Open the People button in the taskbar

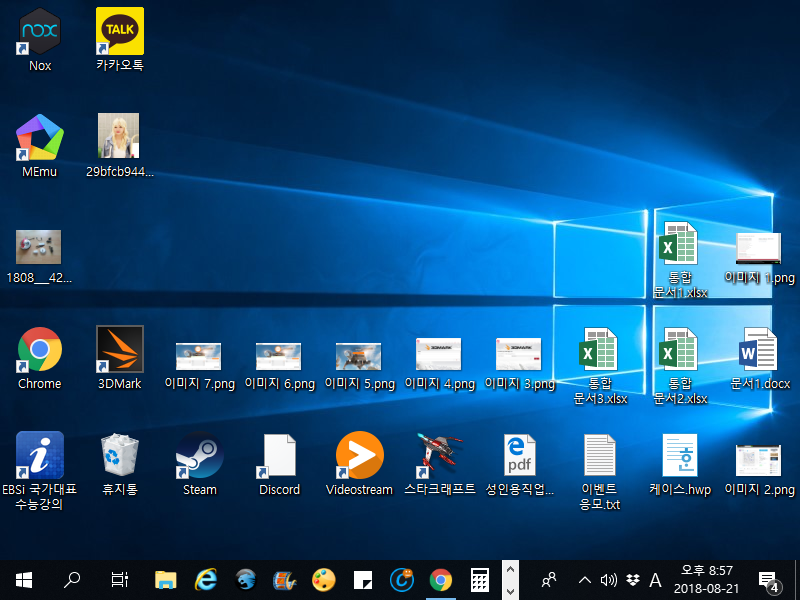point(549,580)
